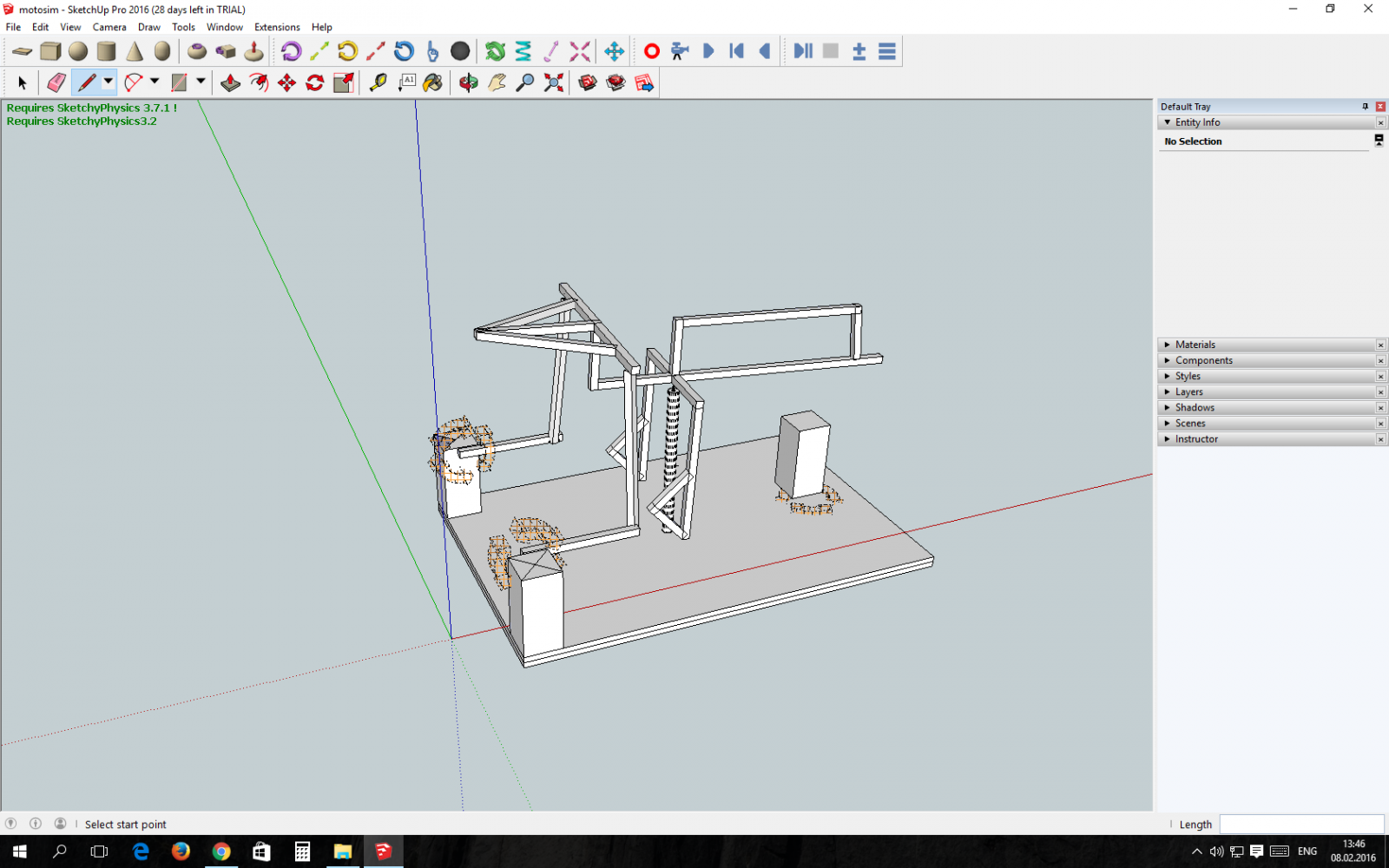This screenshot has height=868, width=1389.
Task: Select the Scale tool
Action: click(x=344, y=82)
